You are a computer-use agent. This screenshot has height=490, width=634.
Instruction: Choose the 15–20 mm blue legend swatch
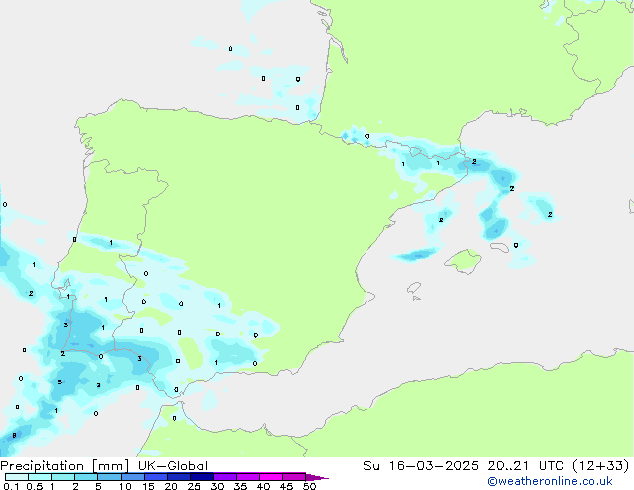coord(155,477)
